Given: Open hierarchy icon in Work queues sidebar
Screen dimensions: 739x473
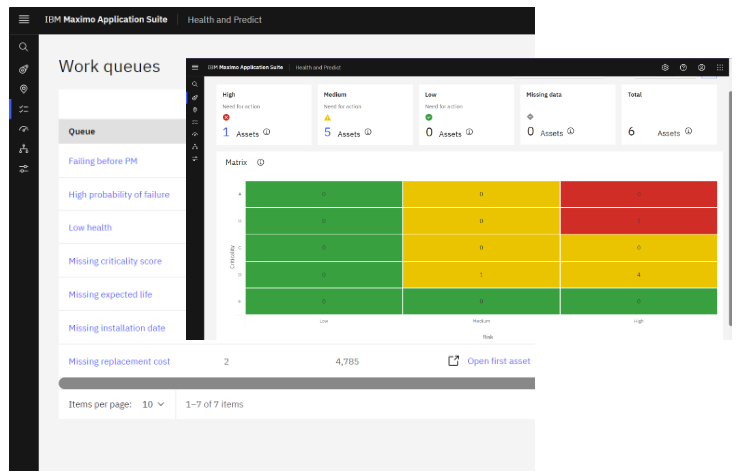Looking at the screenshot, I should (x=24, y=149).
